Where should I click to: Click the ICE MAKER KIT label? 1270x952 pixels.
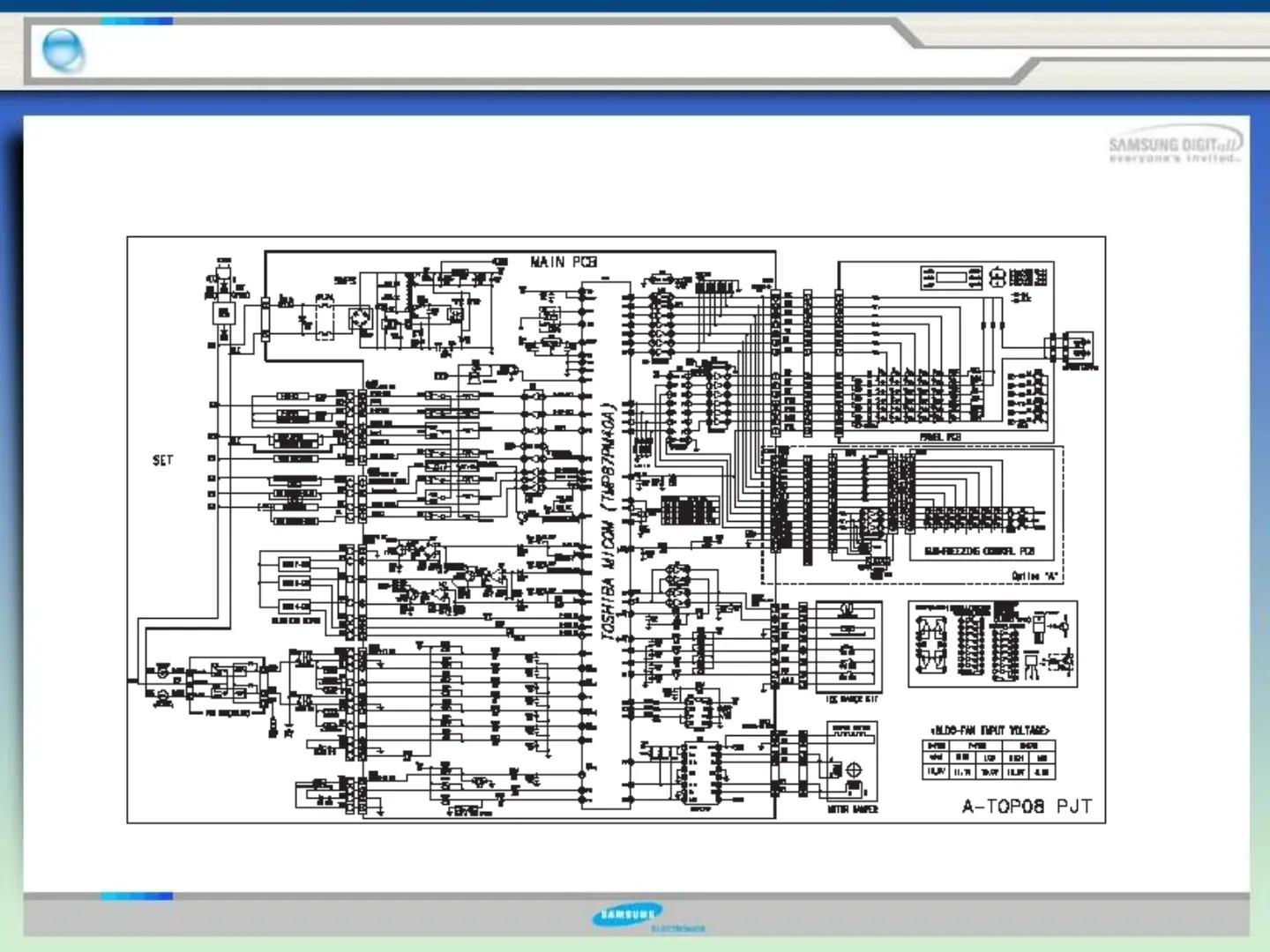coord(851,699)
